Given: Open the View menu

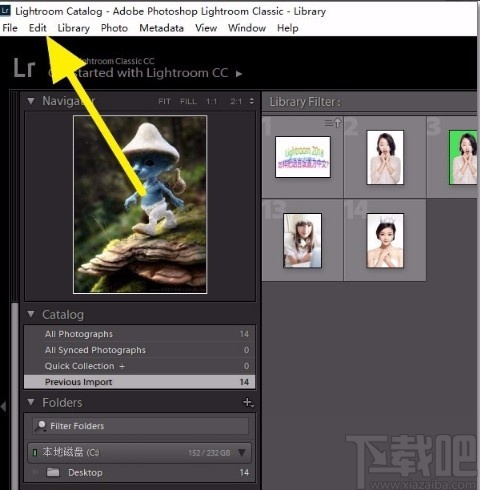Looking at the screenshot, I should click(x=206, y=28).
